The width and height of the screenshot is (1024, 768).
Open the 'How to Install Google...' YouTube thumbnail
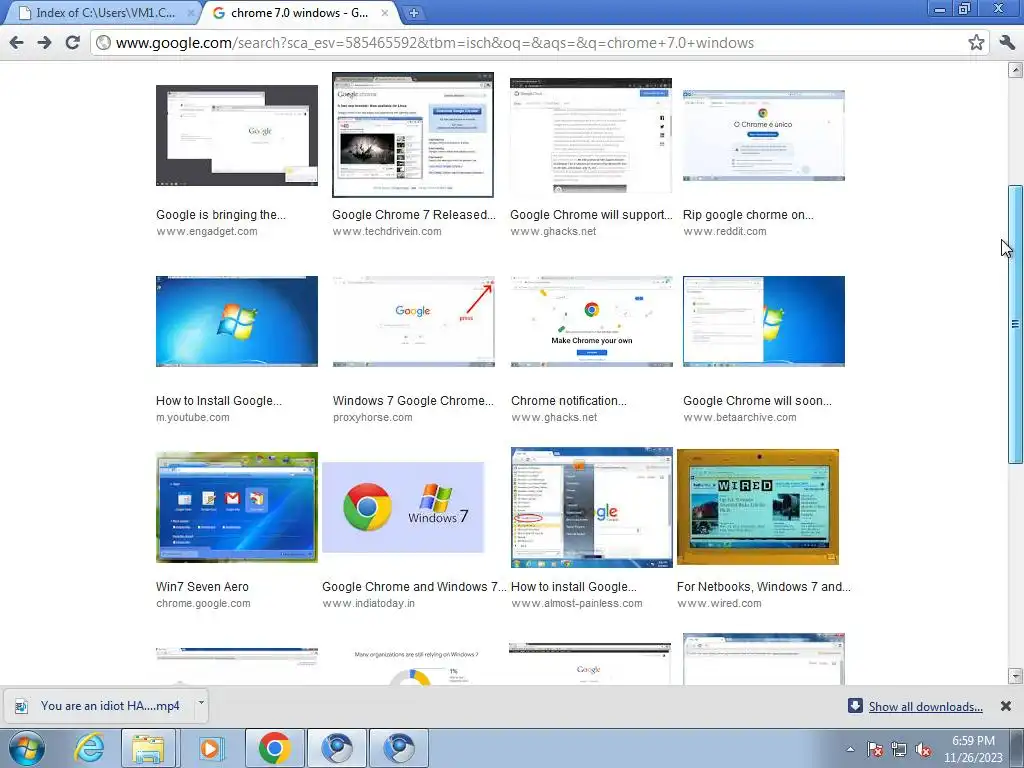(x=237, y=321)
